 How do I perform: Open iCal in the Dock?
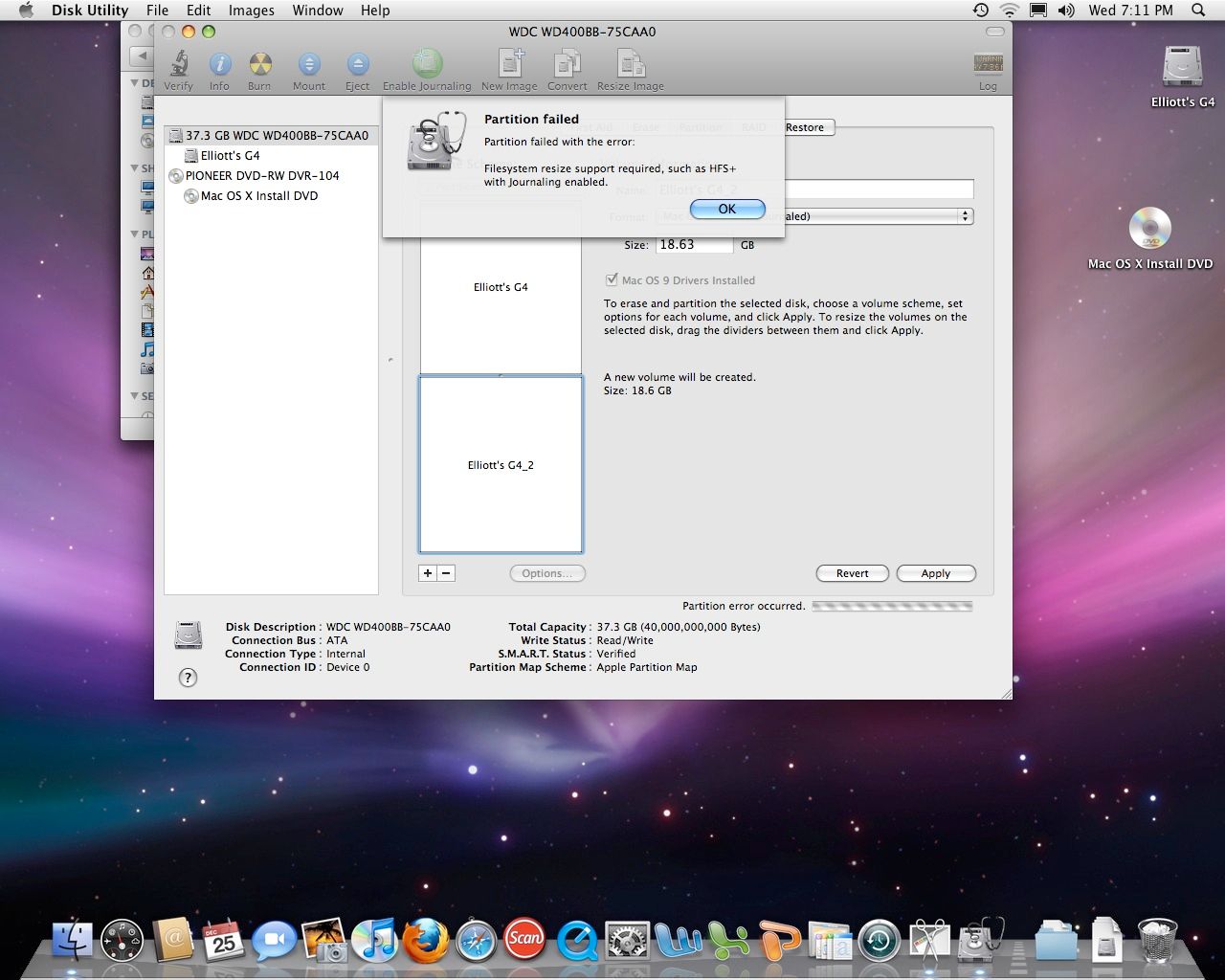tap(223, 941)
